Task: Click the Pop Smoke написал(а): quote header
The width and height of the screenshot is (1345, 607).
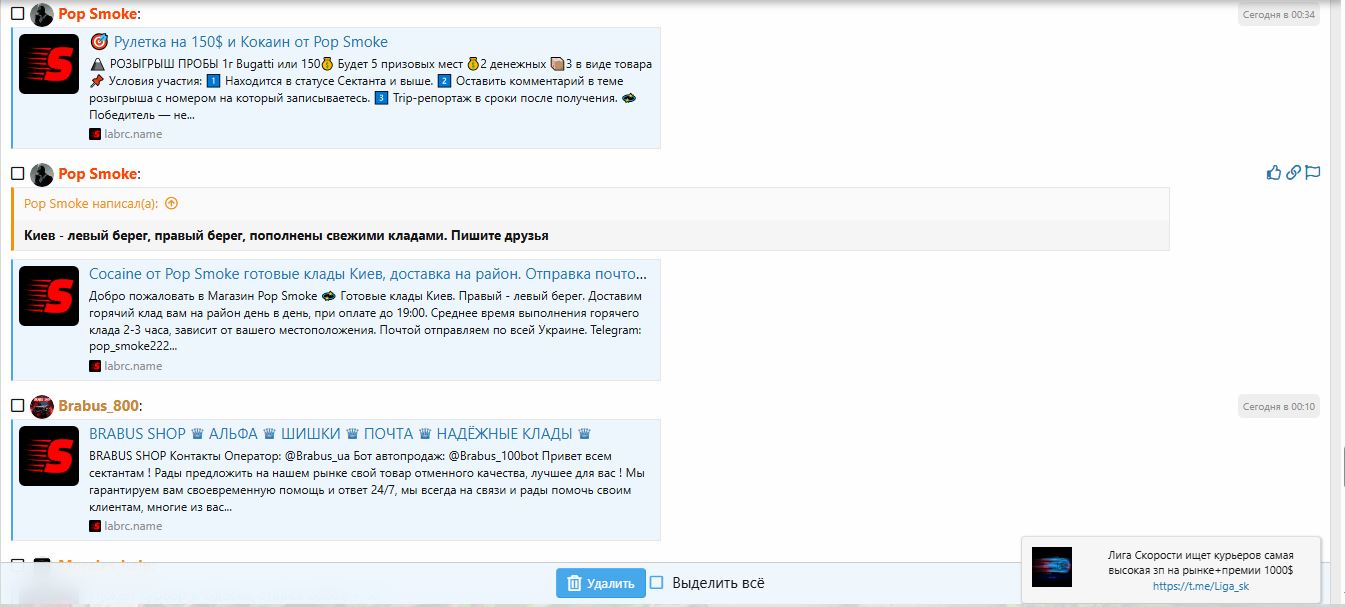Action: point(92,204)
